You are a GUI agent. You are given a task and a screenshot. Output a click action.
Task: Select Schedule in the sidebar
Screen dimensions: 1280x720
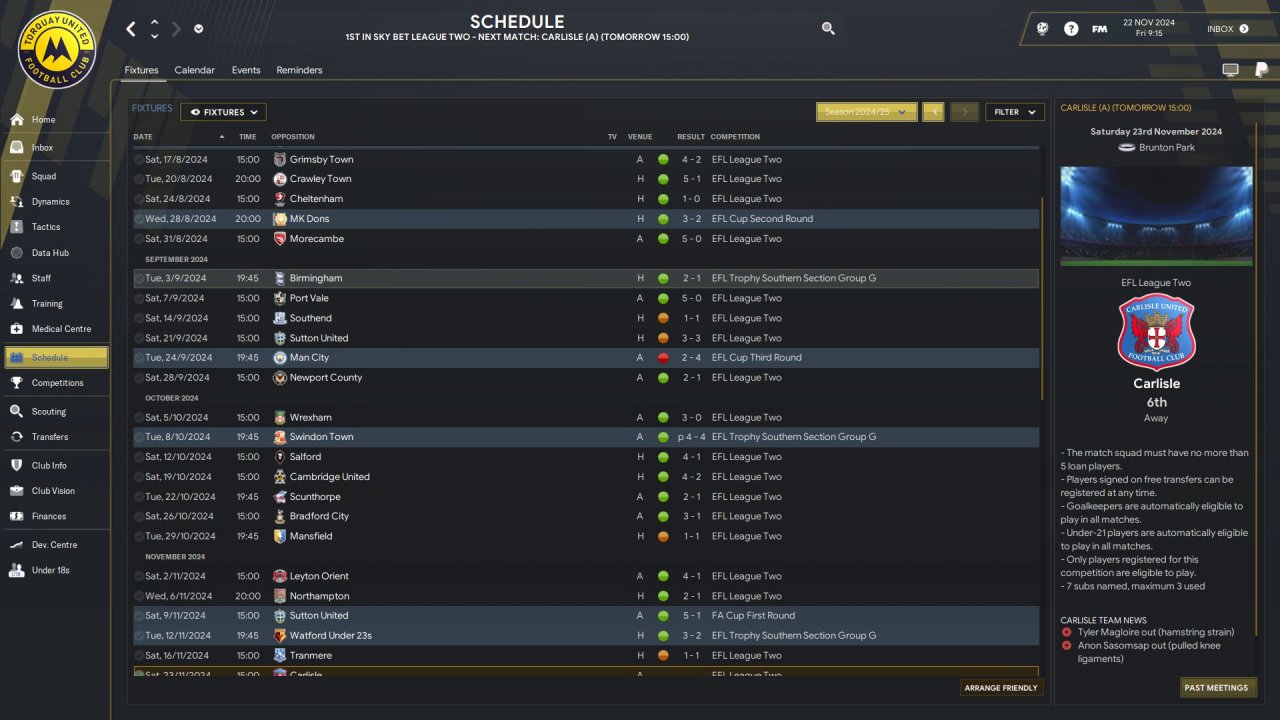click(x=56, y=358)
